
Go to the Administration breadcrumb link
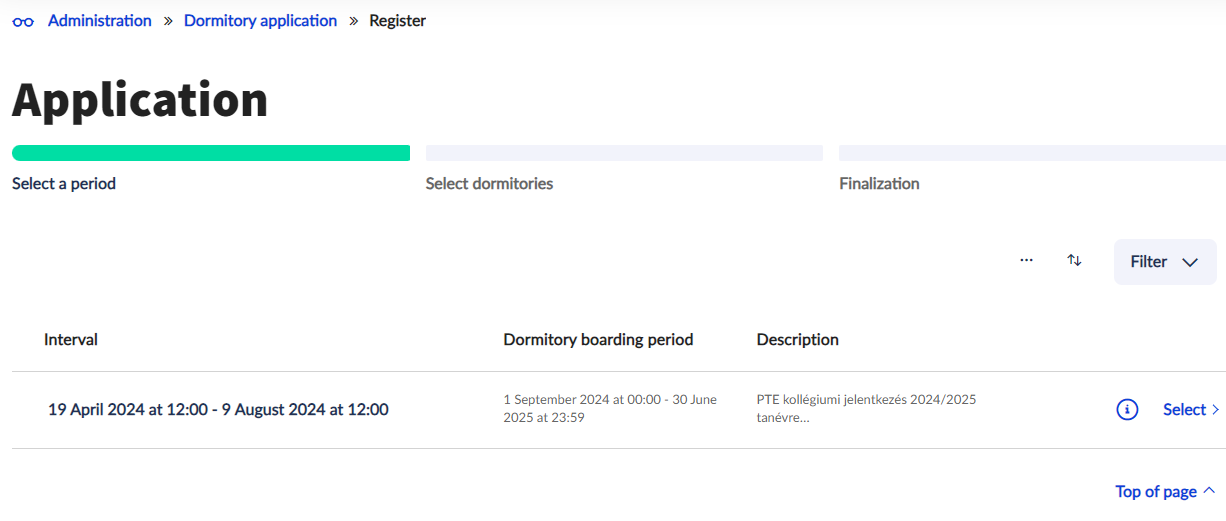pyautogui.click(x=100, y=21)
